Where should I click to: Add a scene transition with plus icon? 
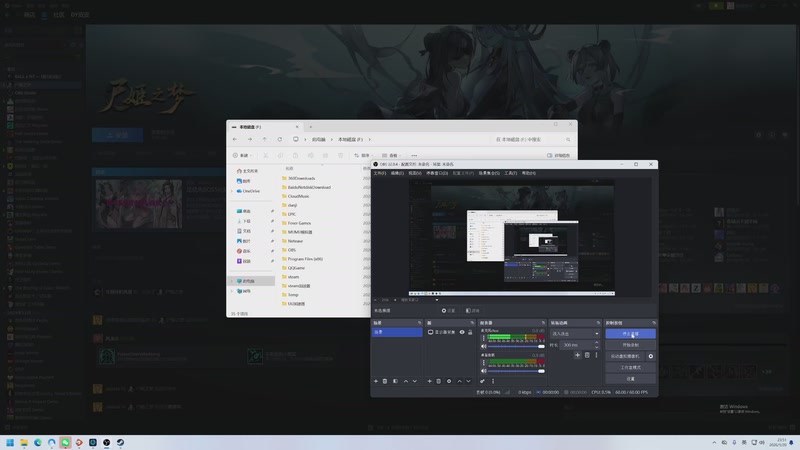coord(578,355)
